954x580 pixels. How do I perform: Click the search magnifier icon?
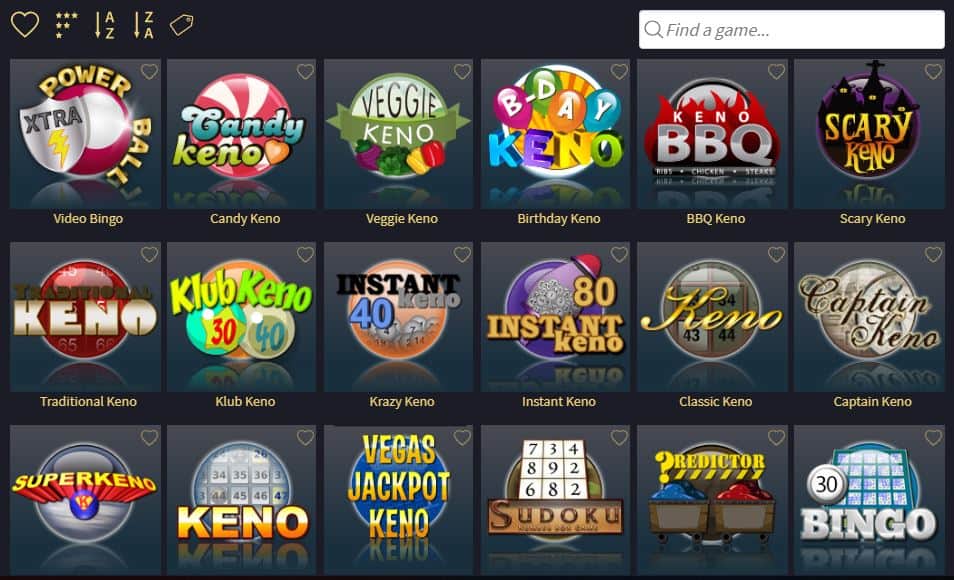(653, 29)
